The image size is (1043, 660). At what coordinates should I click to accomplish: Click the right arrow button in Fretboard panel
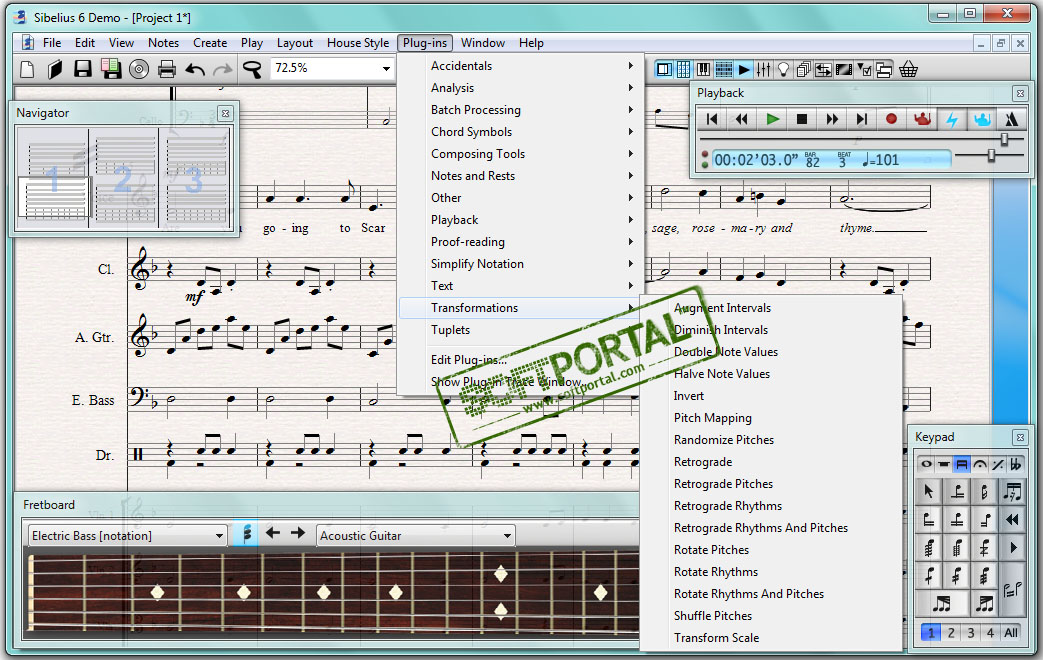click(x=298, y=533)
